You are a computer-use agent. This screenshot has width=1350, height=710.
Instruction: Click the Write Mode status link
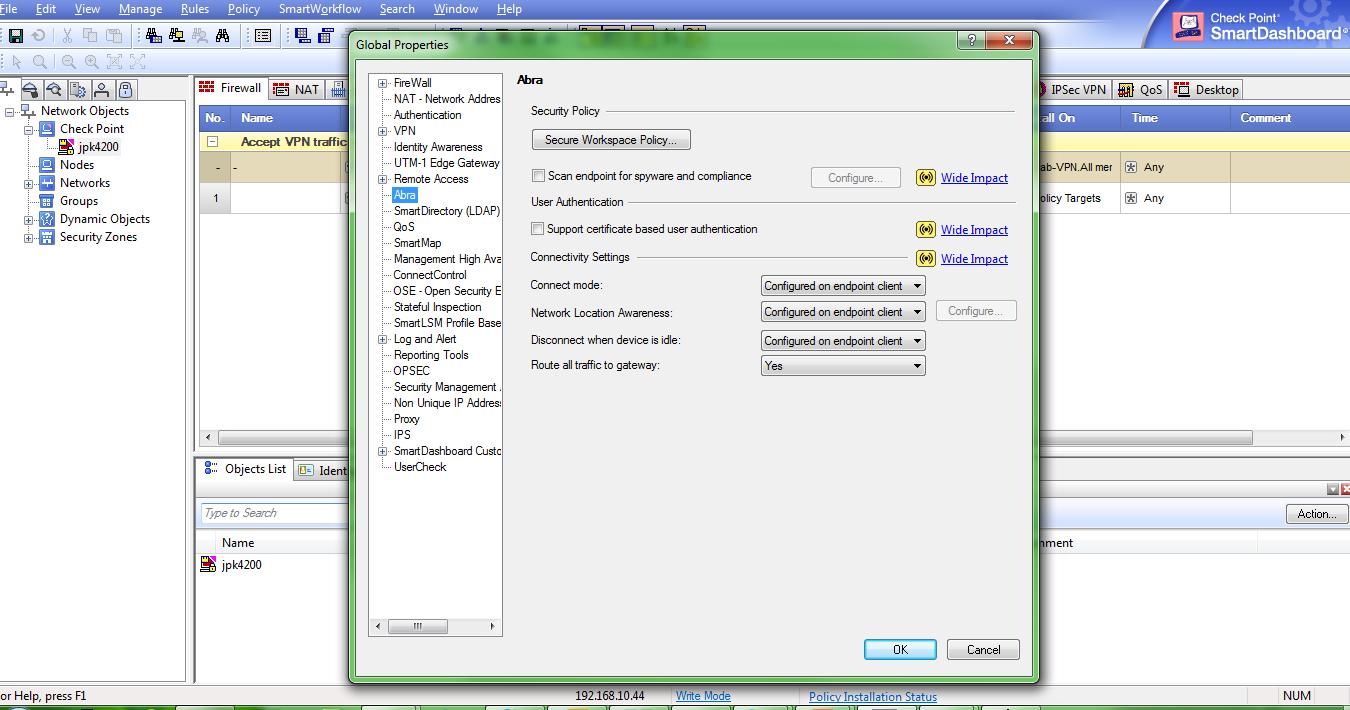(703, 696)
